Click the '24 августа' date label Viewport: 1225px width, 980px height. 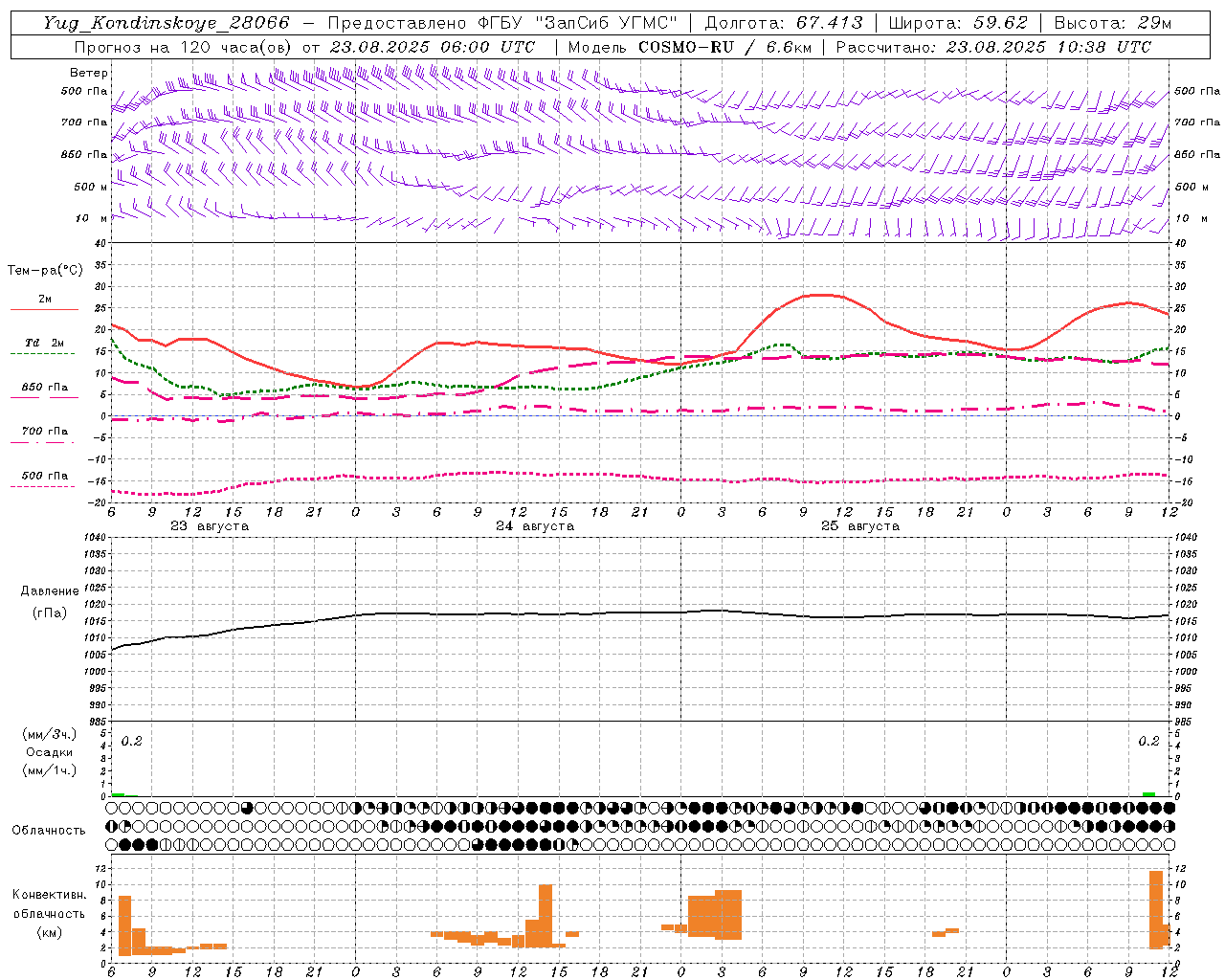click(x=535, y=526)
